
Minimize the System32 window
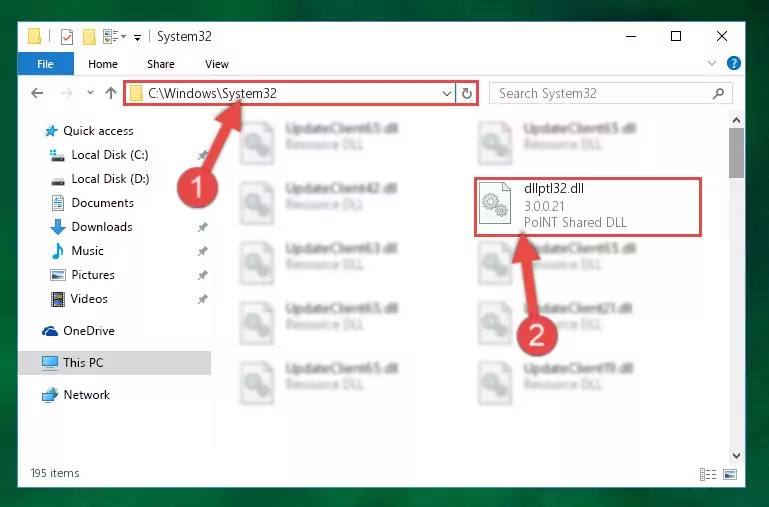(631, 36)
